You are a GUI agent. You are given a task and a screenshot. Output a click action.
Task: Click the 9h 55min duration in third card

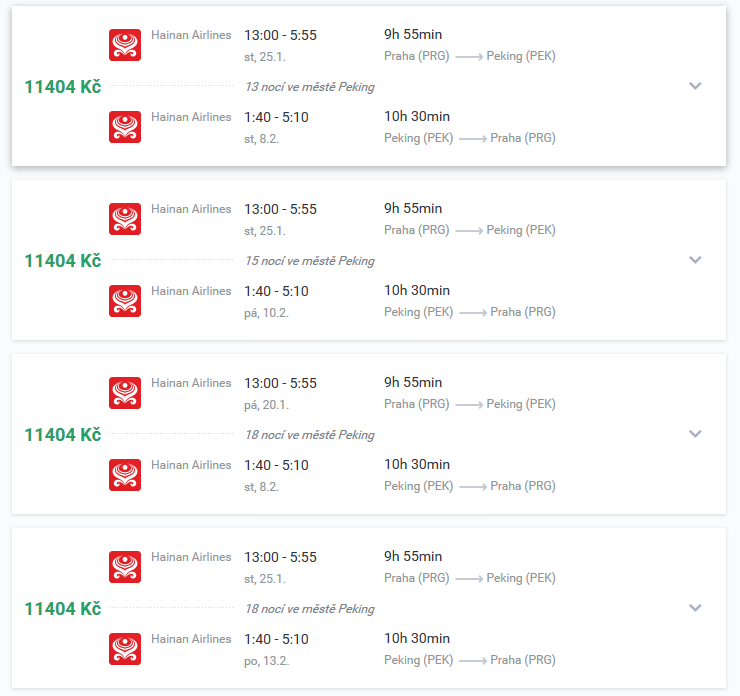[413, 382]
